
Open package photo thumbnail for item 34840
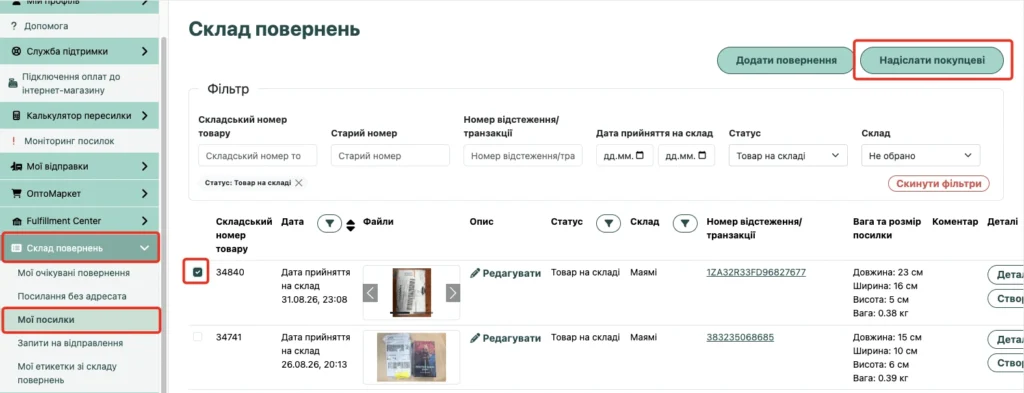click(411, 292)
